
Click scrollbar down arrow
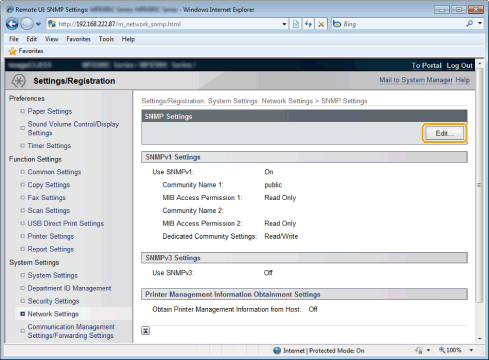pos(480,339)
